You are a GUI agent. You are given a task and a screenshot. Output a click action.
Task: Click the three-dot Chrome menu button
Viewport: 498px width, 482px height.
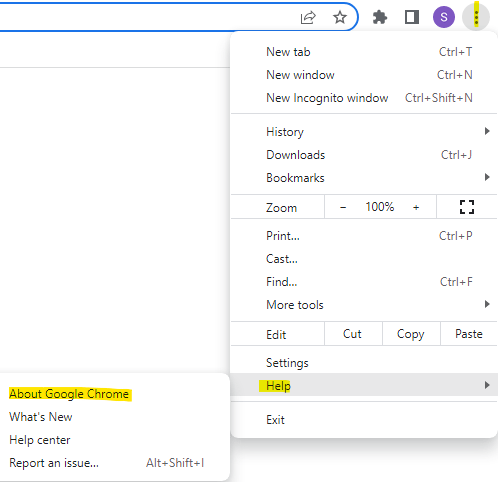(x=476, y=17)
